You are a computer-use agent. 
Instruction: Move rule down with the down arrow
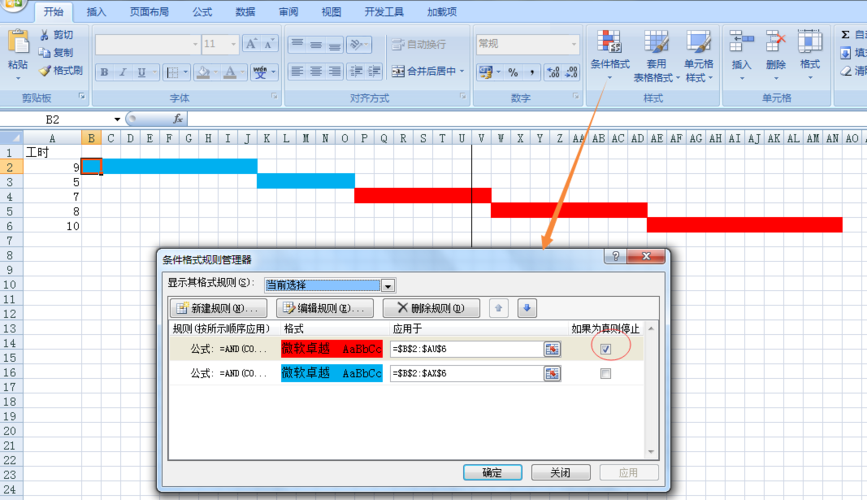click(527, 308)
